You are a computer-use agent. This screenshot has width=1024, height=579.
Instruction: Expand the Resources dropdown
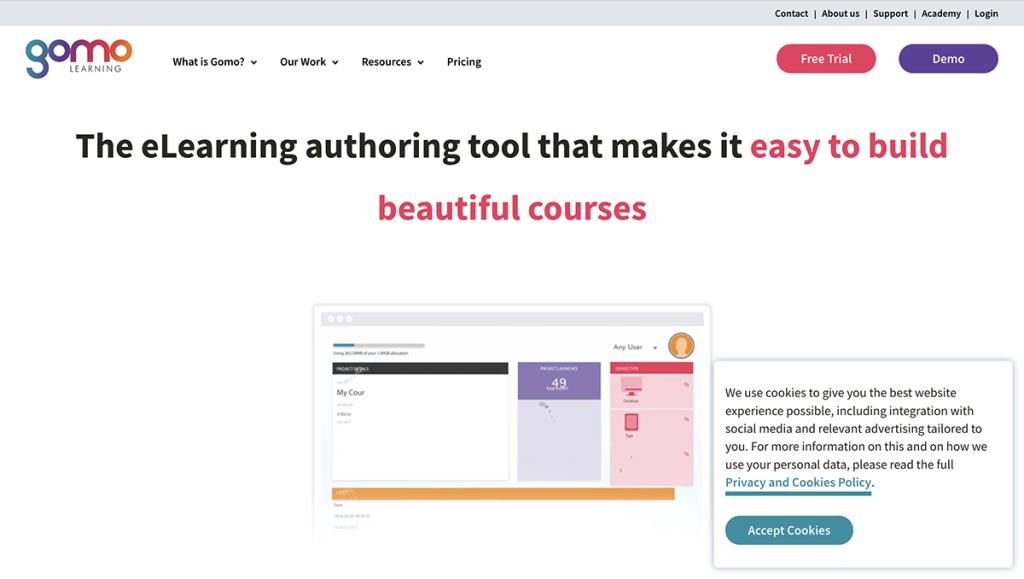click(x=392, y=61)
